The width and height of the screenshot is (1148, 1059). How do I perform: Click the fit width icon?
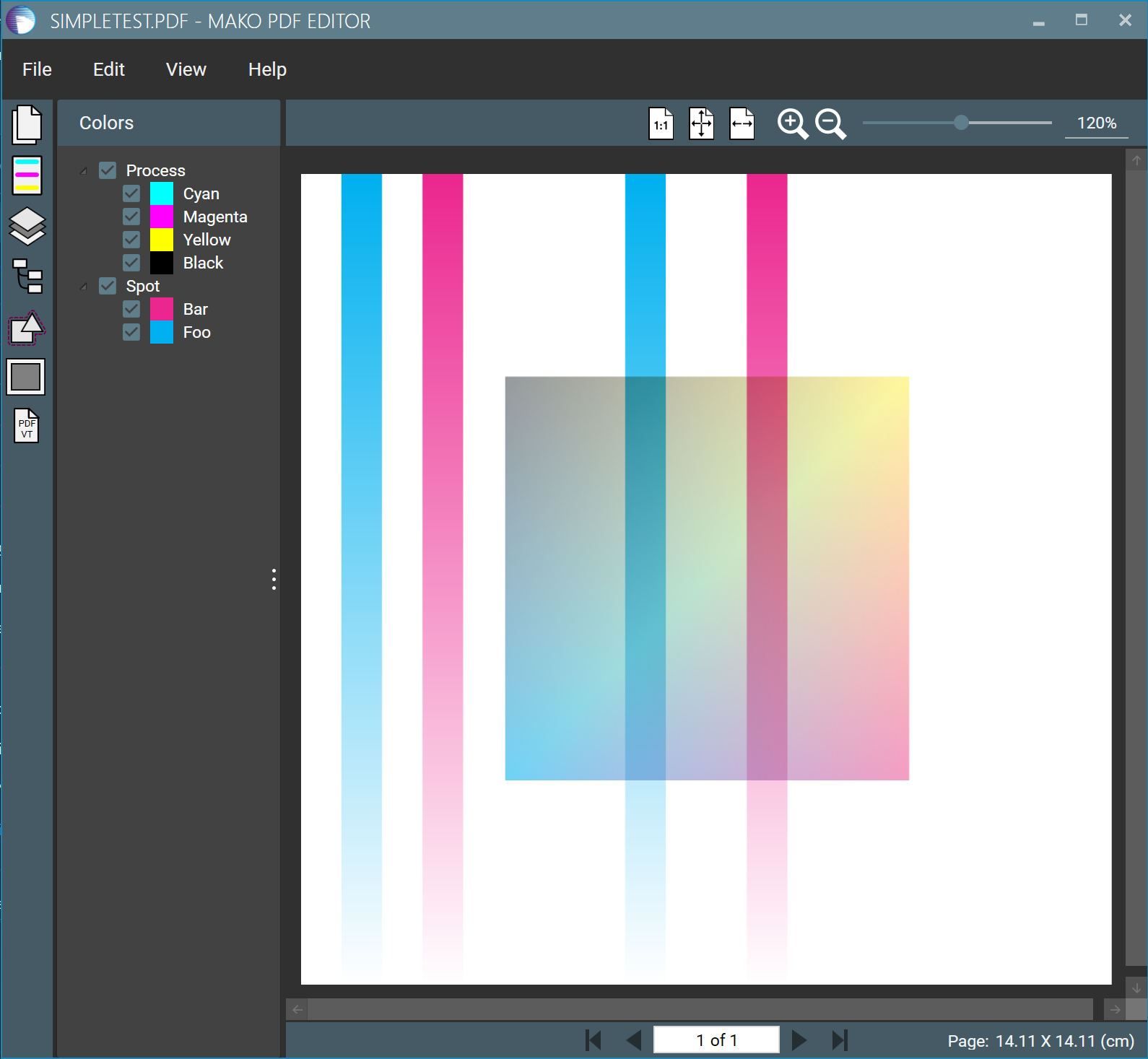point(742,123)
